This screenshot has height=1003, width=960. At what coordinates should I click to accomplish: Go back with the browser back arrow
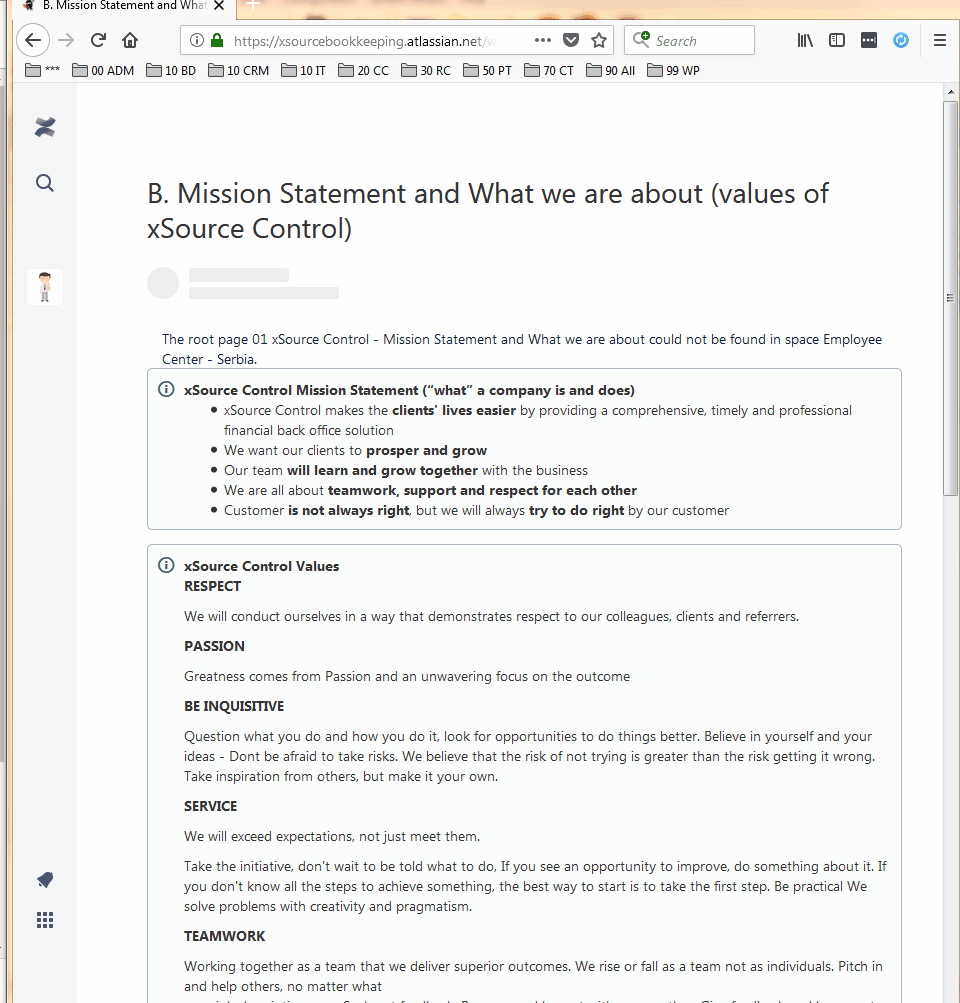(33, 40)
